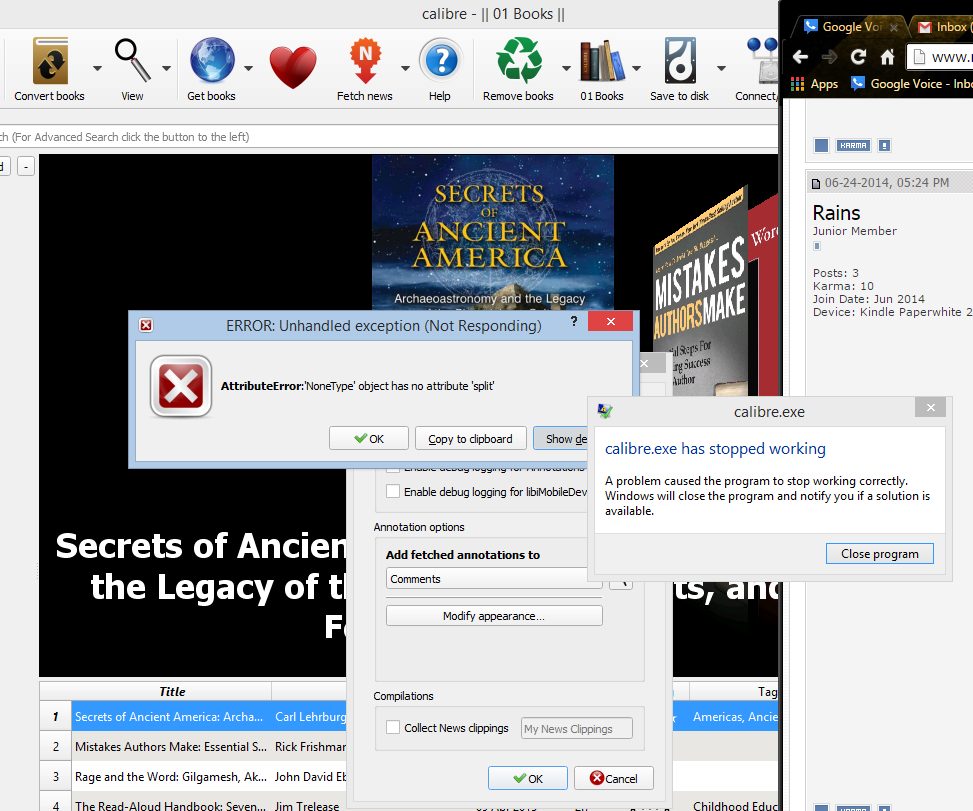The height and width of the screenshot is (811, 973).
Task: Click Cancel in the preferences dialog
Action: (614, 778)
